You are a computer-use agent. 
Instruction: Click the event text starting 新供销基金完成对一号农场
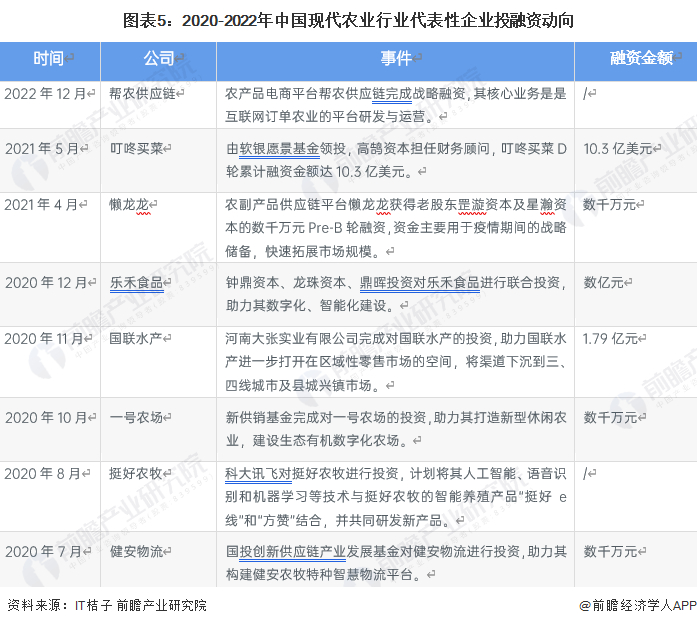coord(396,429)
